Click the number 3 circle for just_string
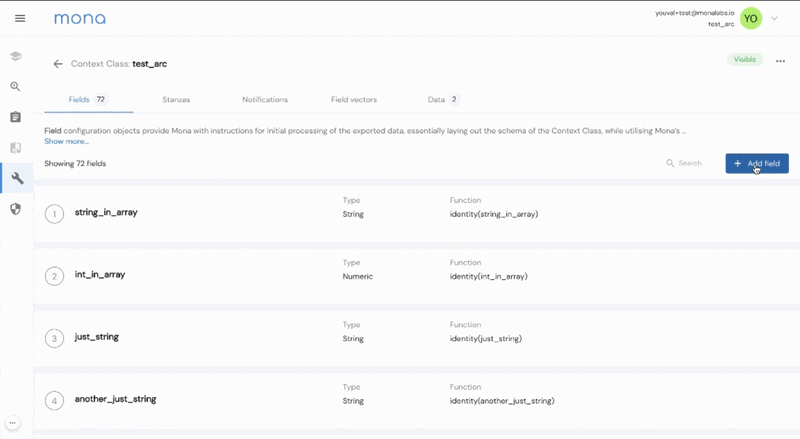The image size is (800, 439). click(x=55, y=338)
